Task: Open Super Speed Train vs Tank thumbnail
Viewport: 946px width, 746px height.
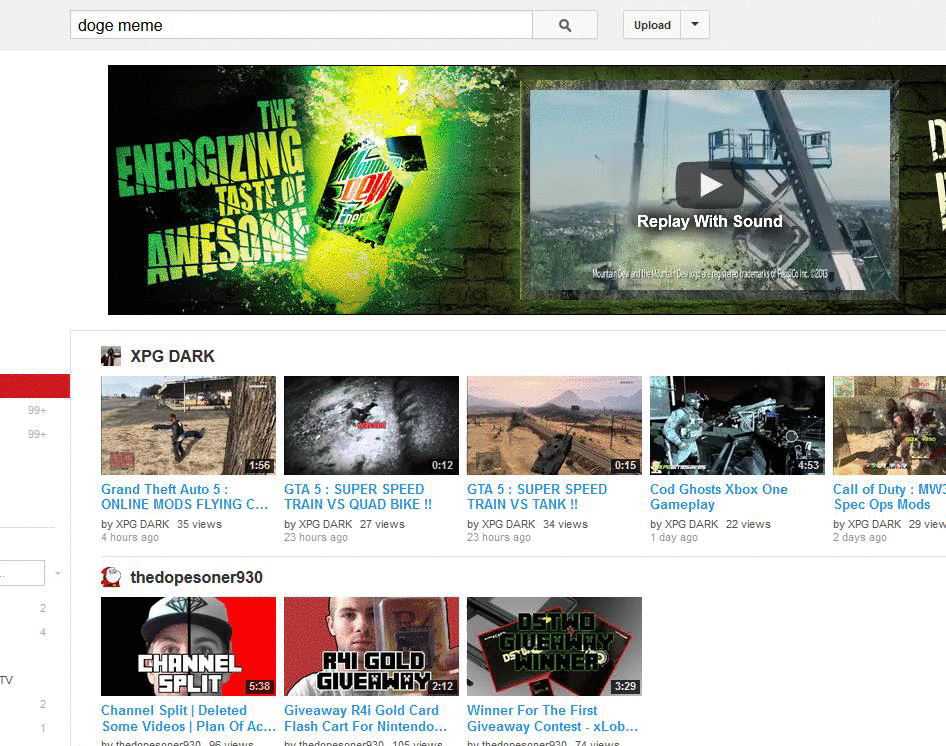Action: (x=554, y=425)
